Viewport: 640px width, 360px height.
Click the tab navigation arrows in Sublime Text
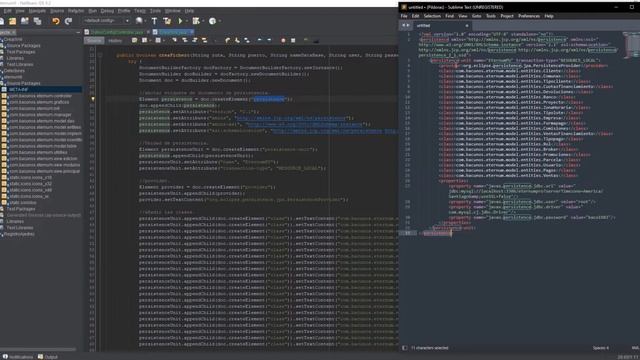click(406, 25)
